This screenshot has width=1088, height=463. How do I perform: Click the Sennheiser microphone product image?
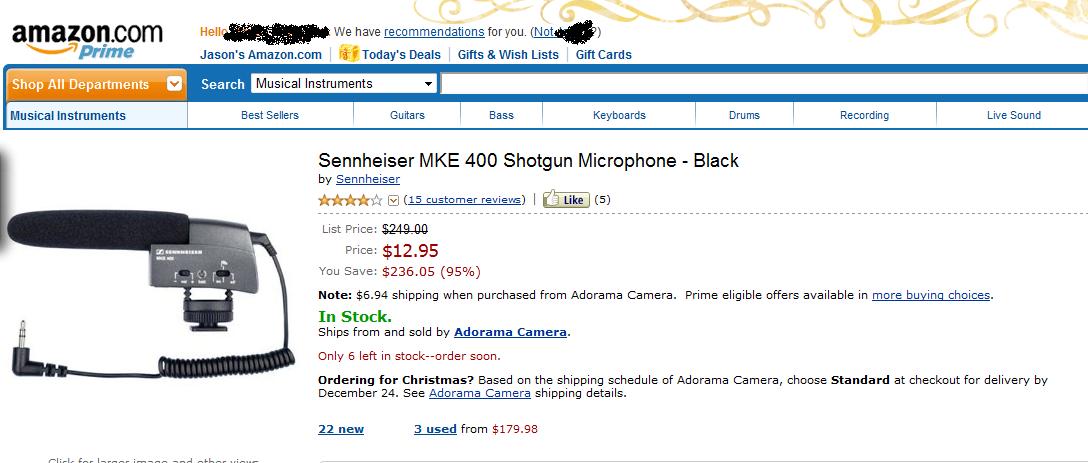point(150,290)
